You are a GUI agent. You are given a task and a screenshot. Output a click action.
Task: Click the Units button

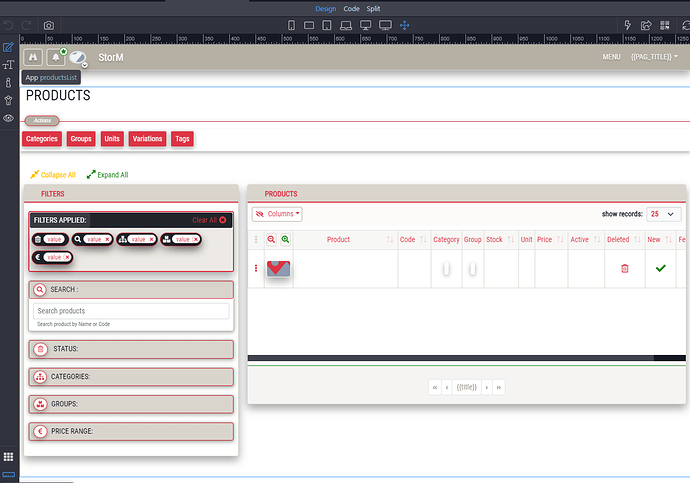112,139
